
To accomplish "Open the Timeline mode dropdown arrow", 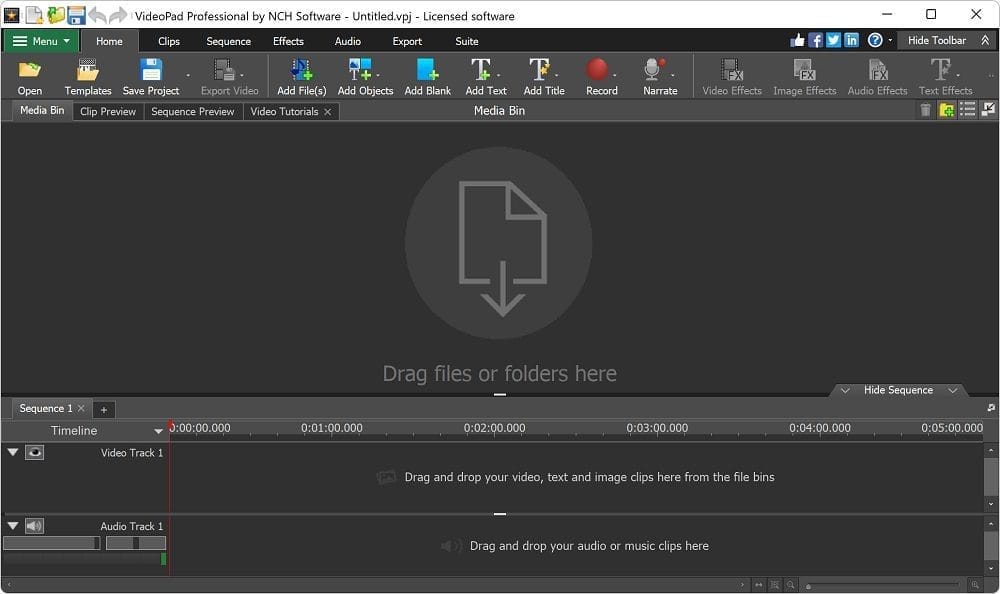I will point(158,431).
